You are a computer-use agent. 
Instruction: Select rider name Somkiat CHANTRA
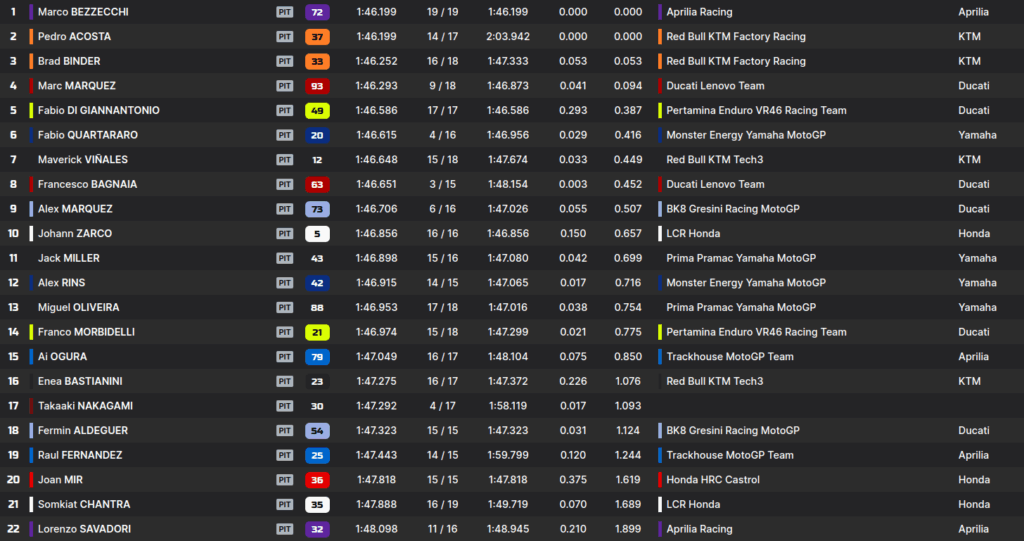(84, 504)
